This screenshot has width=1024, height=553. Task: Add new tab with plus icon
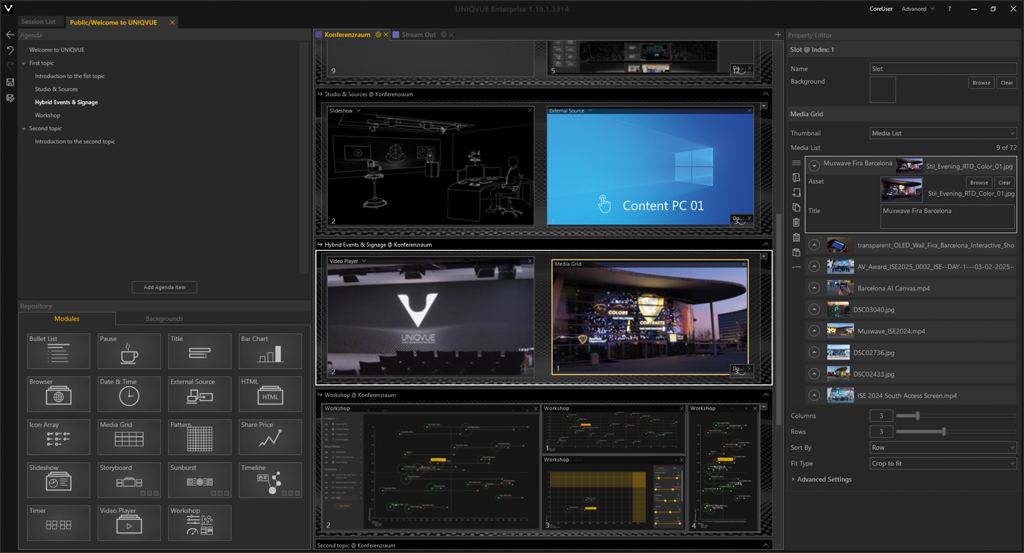pyautogui.click(x=778, y=35)
